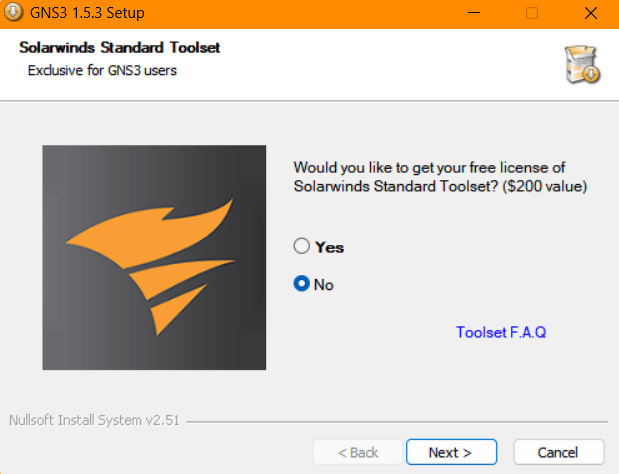This screenshot has height=474, width=619.
Task: Click the 'Nullsoft Install System v2.51' text
Action: click(94, 420)
